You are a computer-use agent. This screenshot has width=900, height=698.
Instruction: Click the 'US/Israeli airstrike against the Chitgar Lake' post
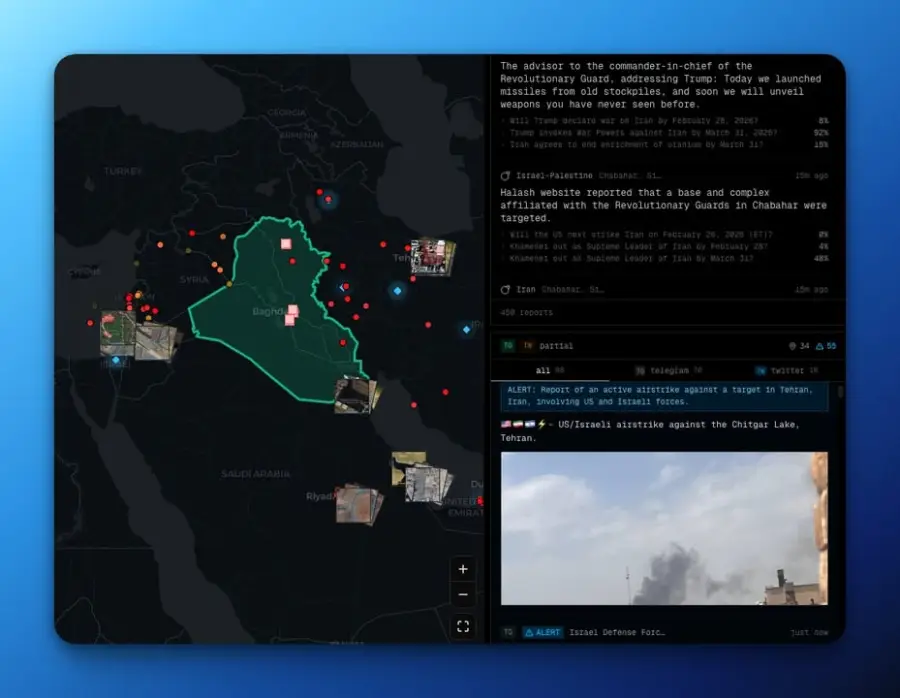pyautogui.click(x=650, y=431)
